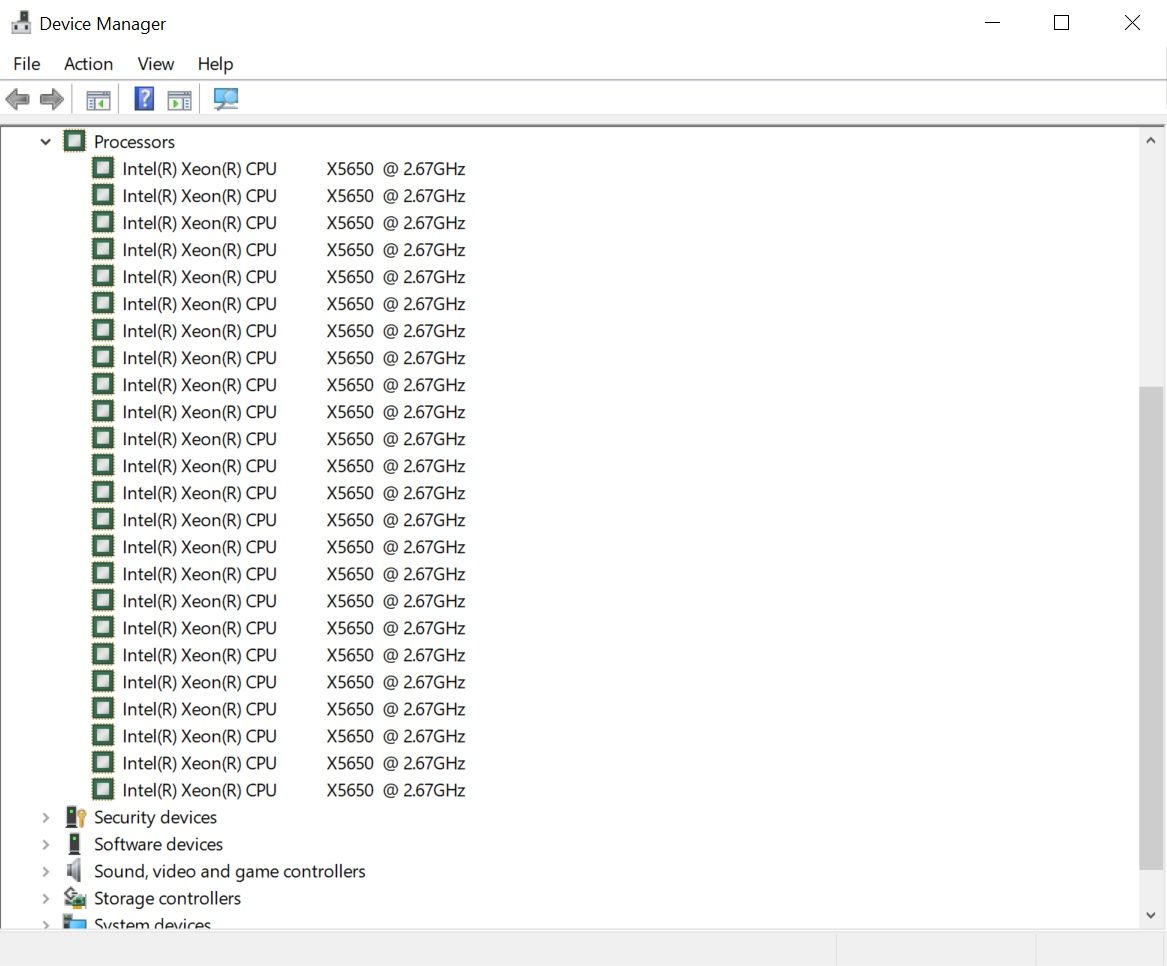Select the Storage controllers label
The image size is (1167, 966).
[x=167, y=898]
